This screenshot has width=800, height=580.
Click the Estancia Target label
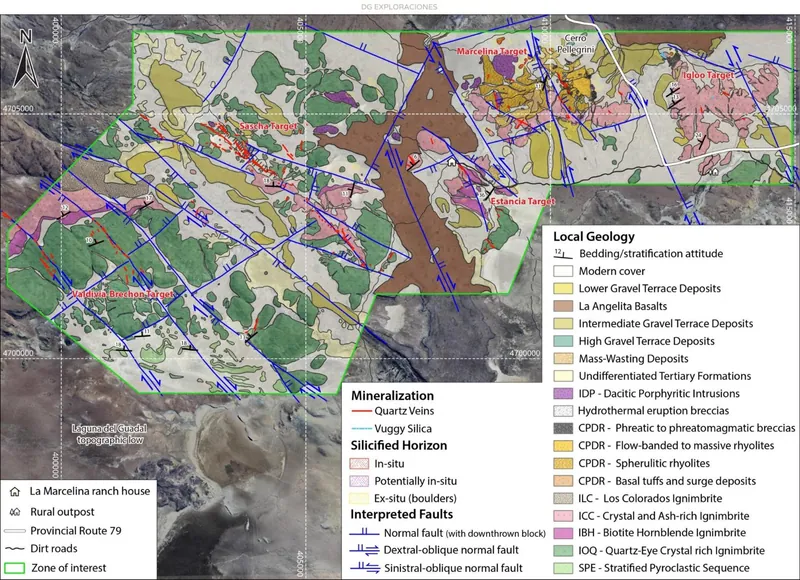[x=522, y=201]
